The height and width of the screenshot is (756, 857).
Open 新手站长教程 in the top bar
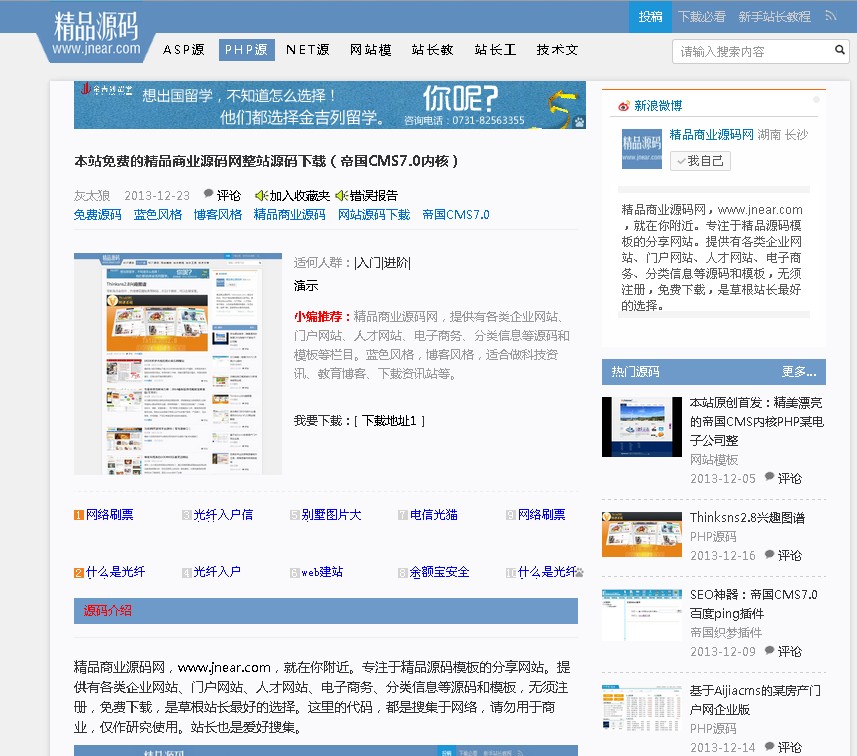pyautogui.click(x=774, y=16)
